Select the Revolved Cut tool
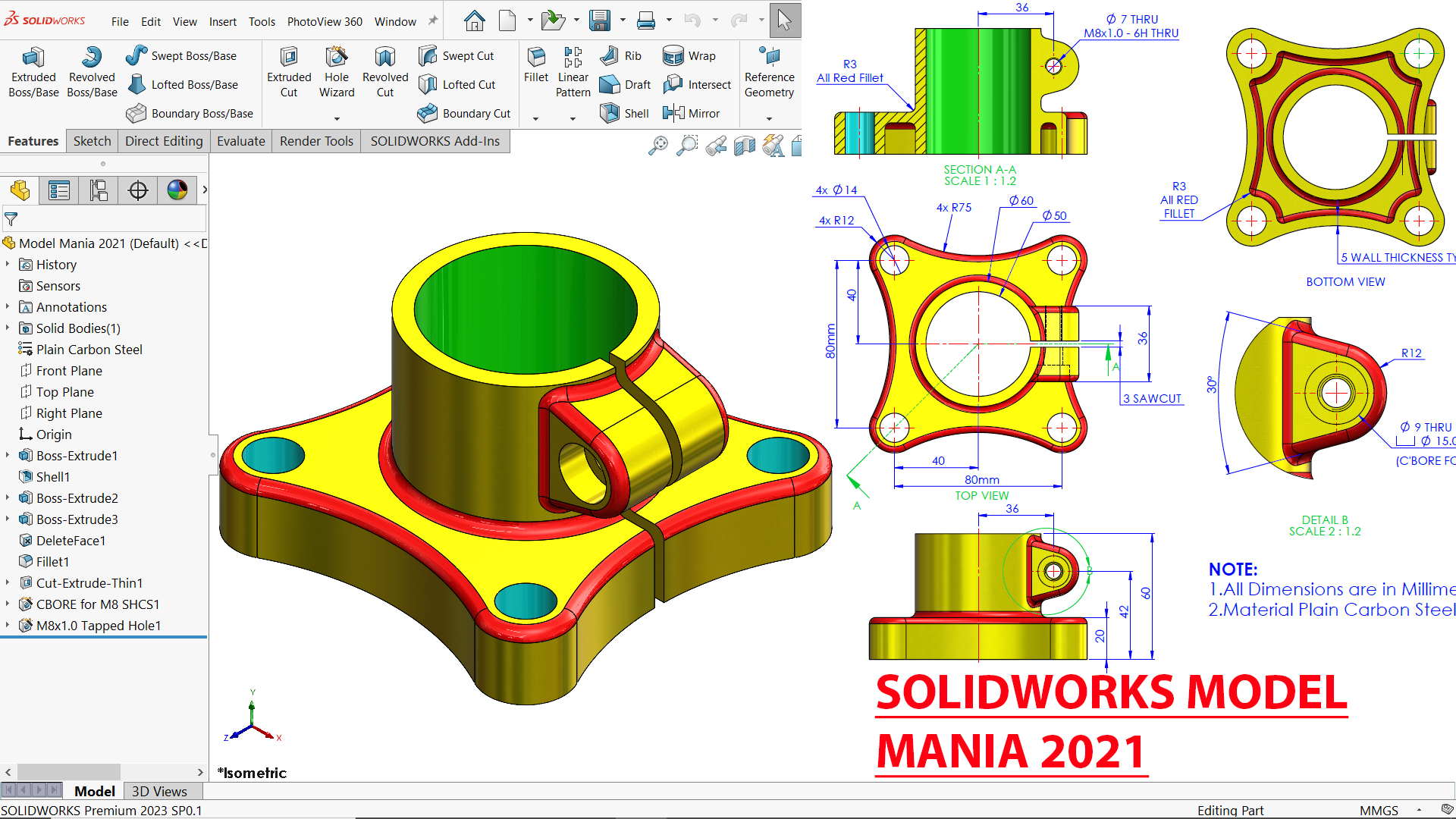This screenshot has height=819, width=1456. pyautogui.click(x=385, y=72)
